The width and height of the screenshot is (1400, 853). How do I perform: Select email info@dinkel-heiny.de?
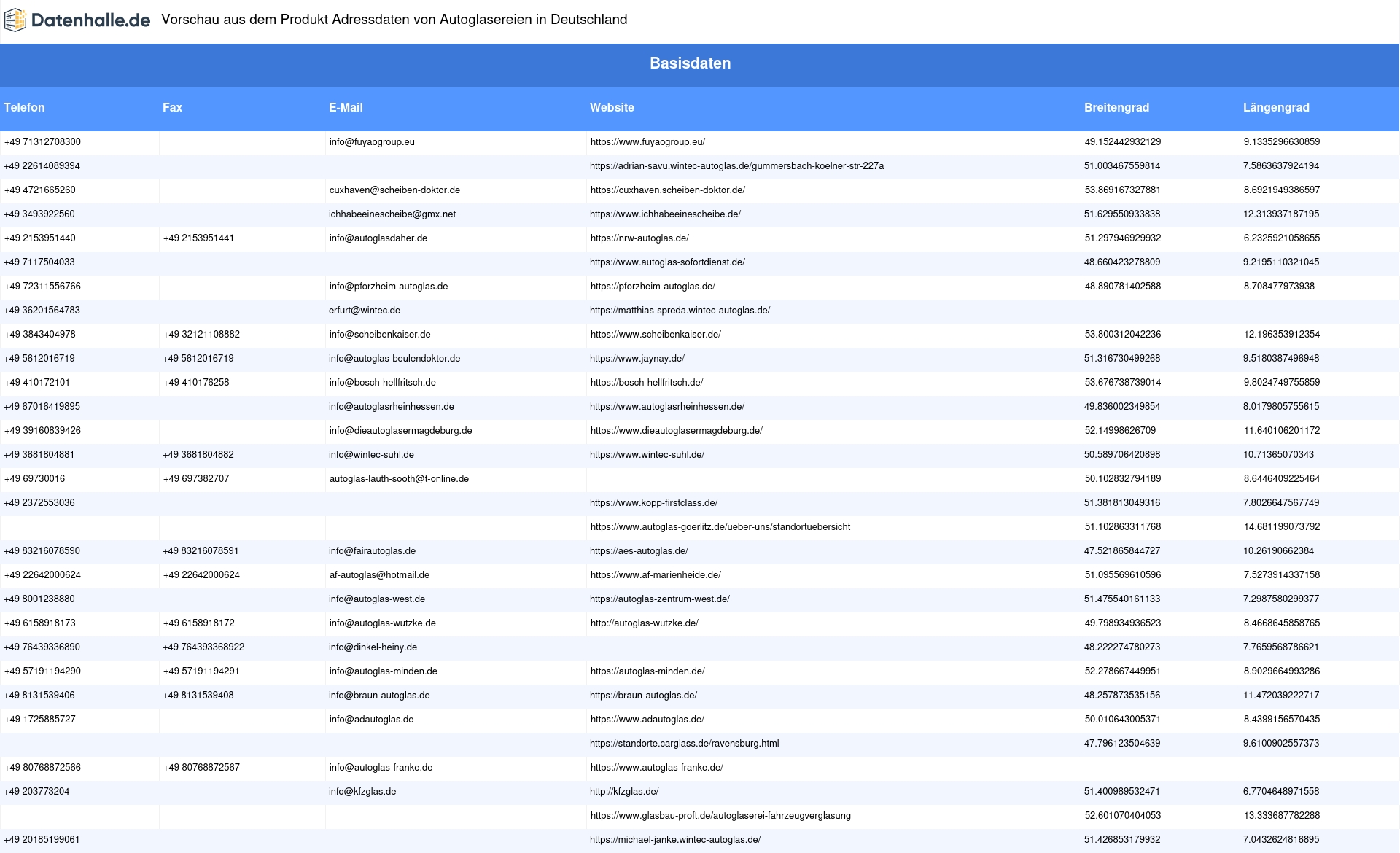pyautogui.click(x=373, y=647)
